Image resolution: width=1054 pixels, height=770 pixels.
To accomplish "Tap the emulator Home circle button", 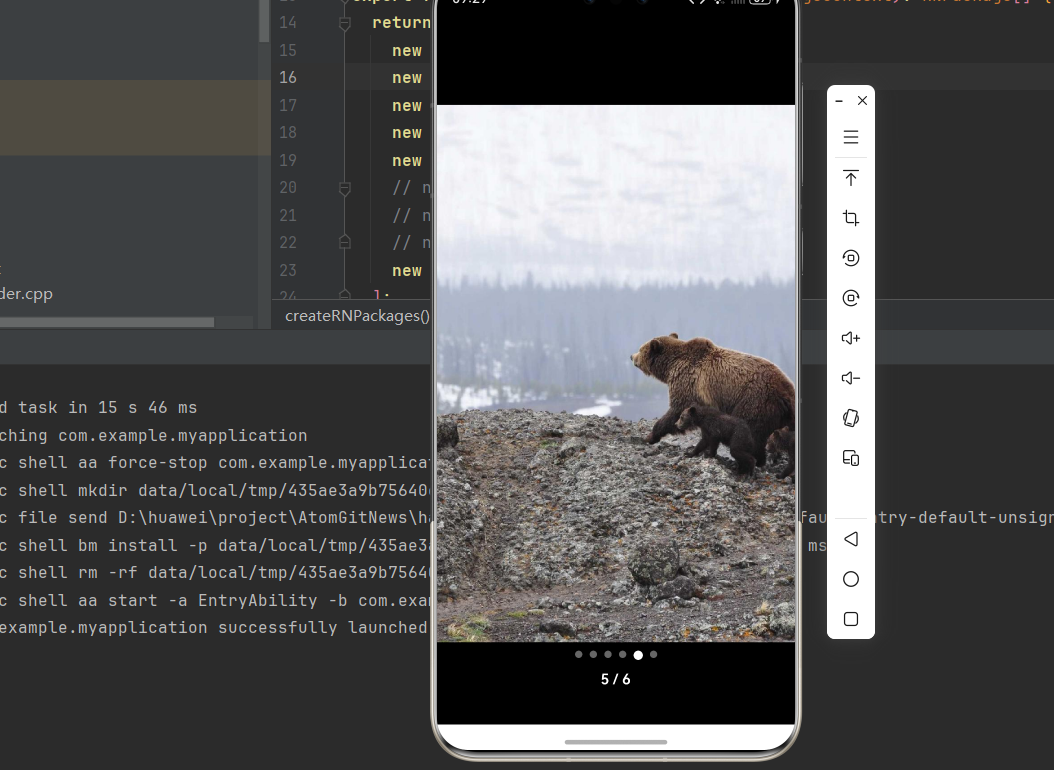I will pyautogui.click(x=850, y=579).
